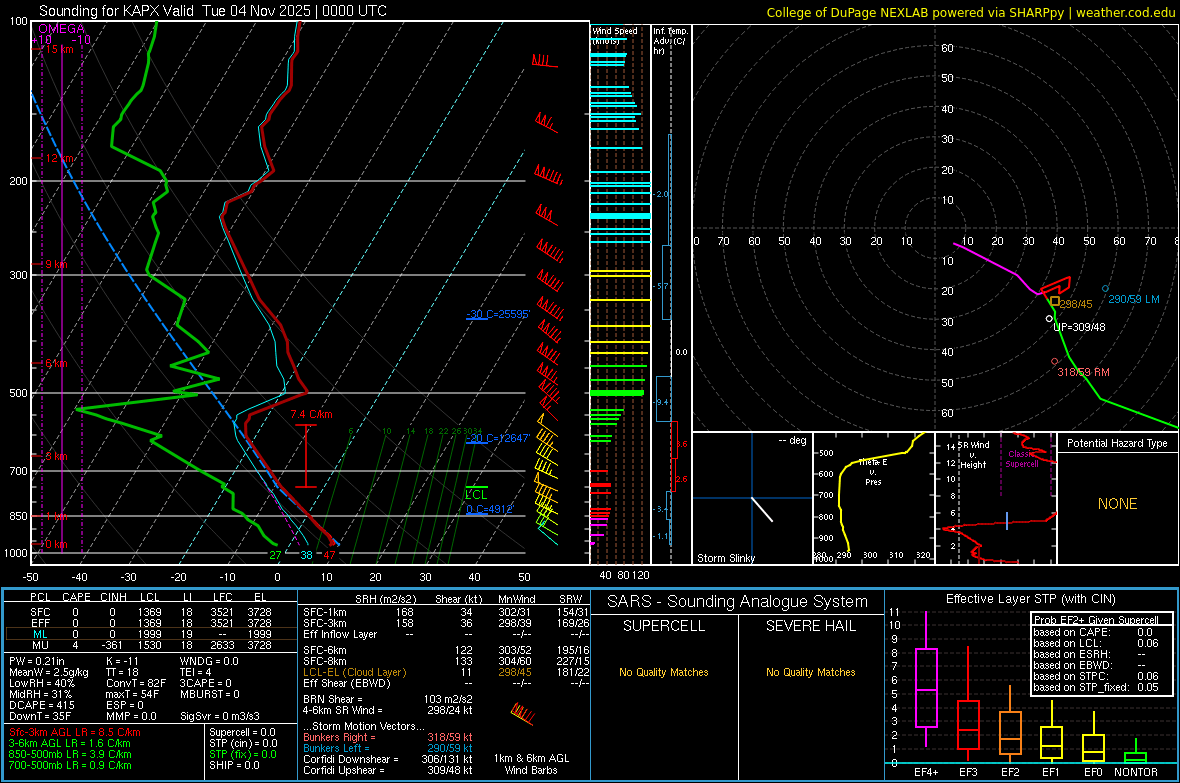The width and height of the screenshot is (1180, 783).
Task: Click the 'ConvT = 82F' value
Action: pos(136,684)
